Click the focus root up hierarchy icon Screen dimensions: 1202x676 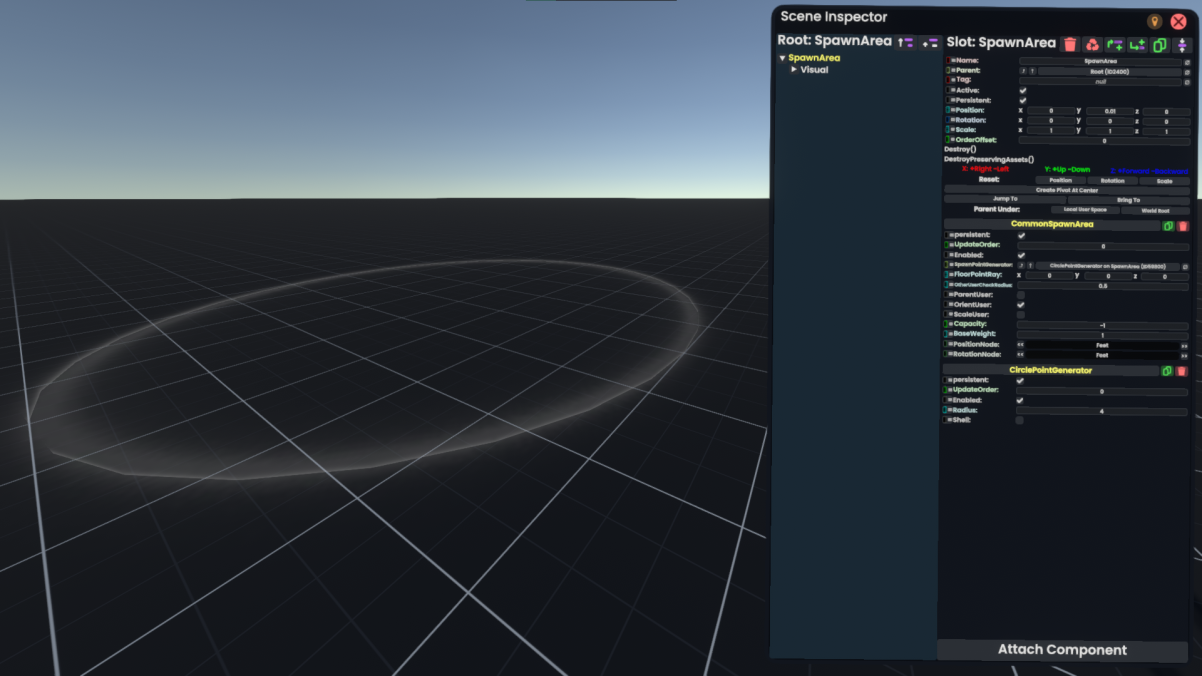906,42
